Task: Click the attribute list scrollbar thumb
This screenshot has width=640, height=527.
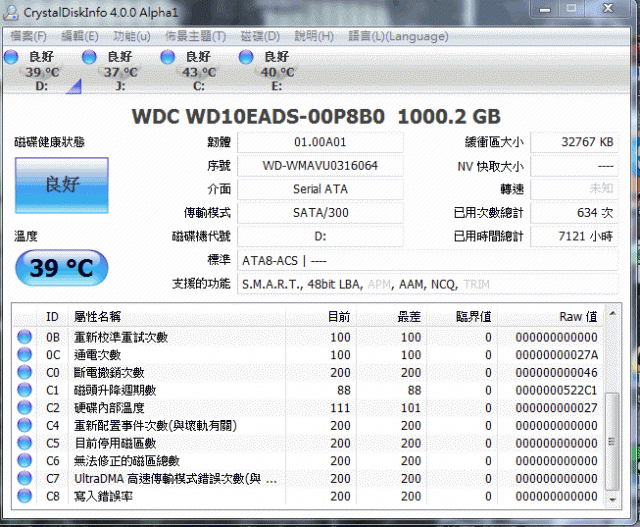Action: click(x=612, y=441)
